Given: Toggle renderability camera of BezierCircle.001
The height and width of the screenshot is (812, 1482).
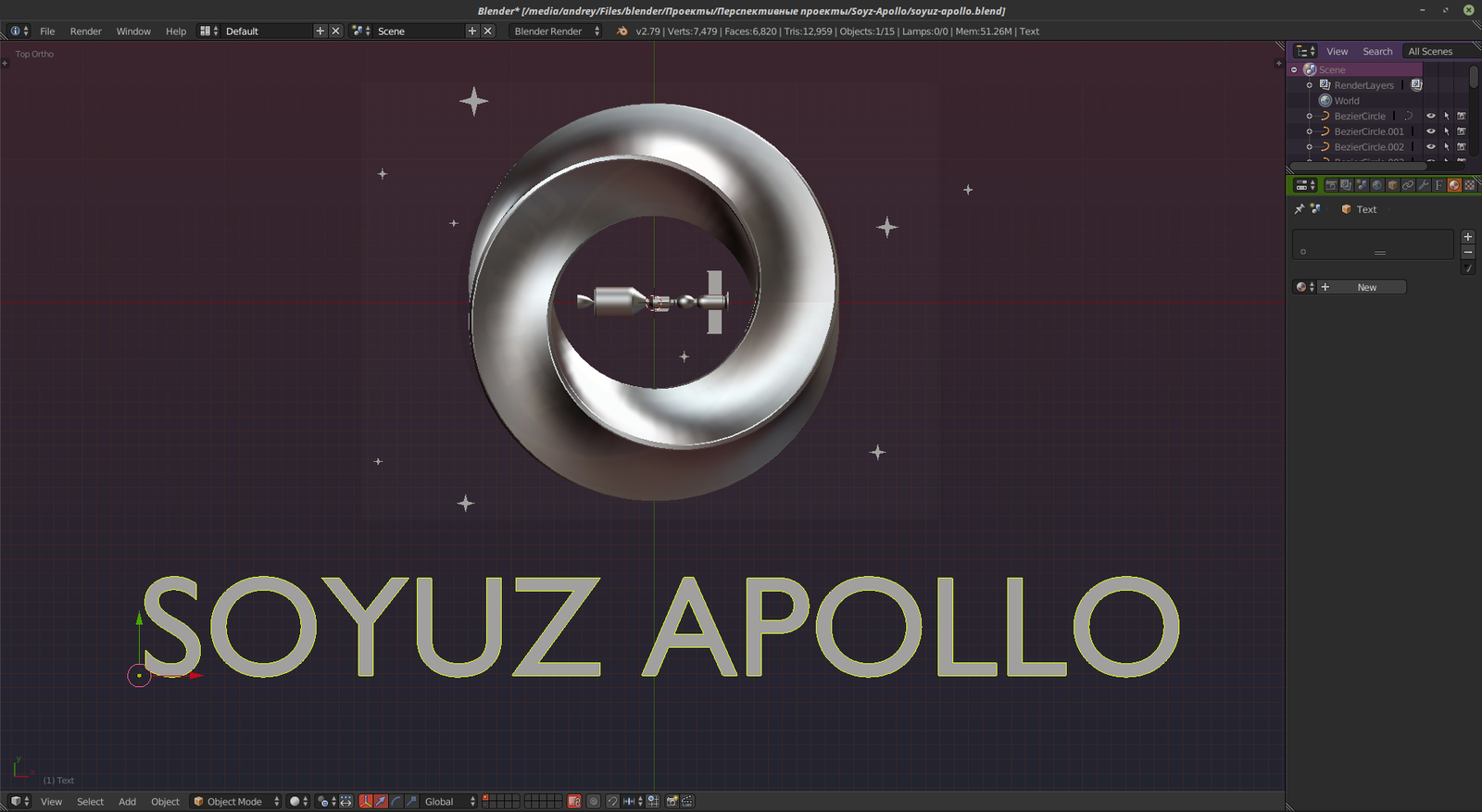Looking at the screenshot, I should pos(1462,131).
